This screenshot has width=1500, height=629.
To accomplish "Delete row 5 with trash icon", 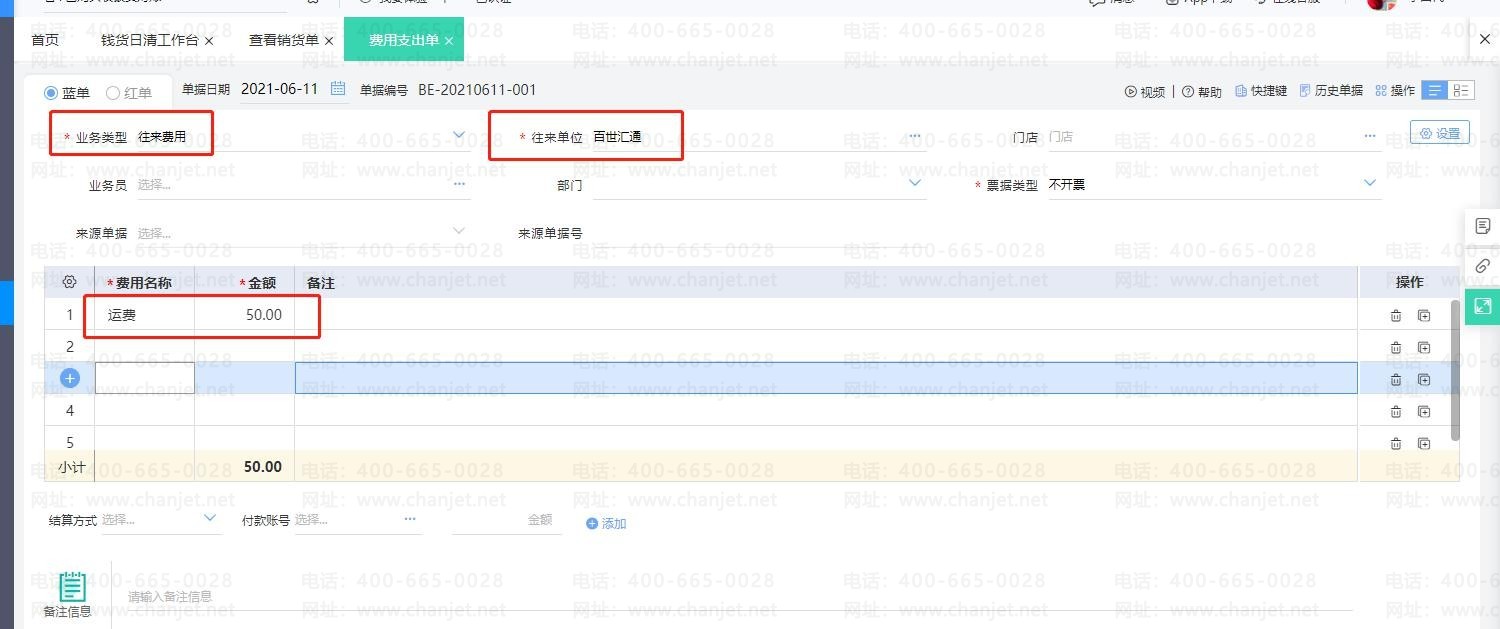I will tap(1396, 444).
